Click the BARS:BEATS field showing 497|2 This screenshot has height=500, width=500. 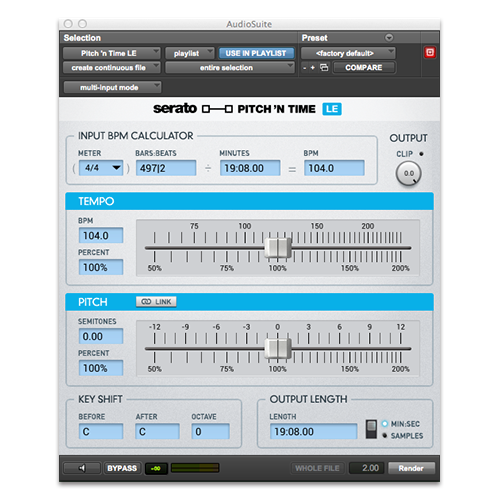pyautogui.click(x=166, y=168)
